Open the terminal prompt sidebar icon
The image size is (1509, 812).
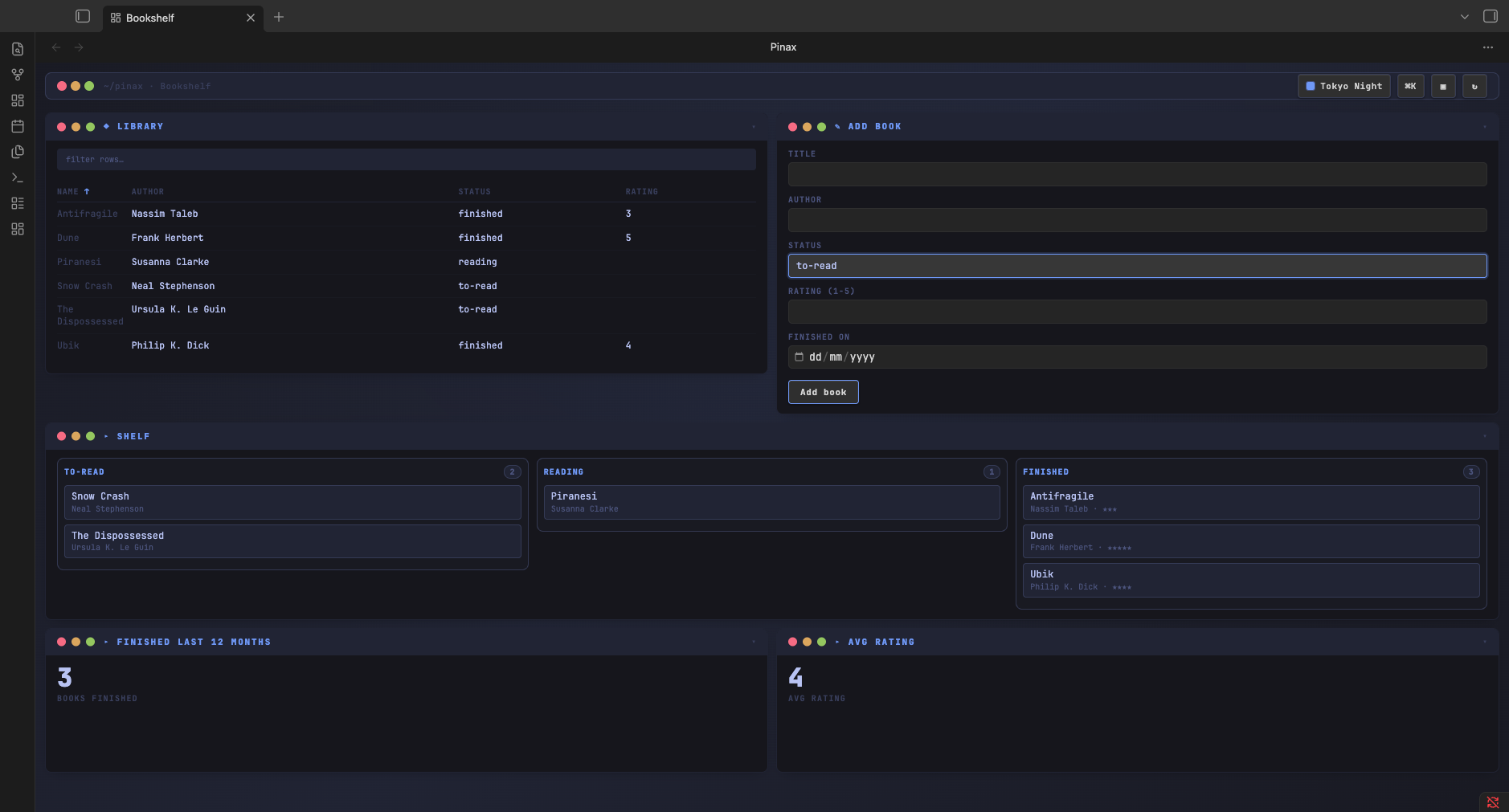[18, 177]
